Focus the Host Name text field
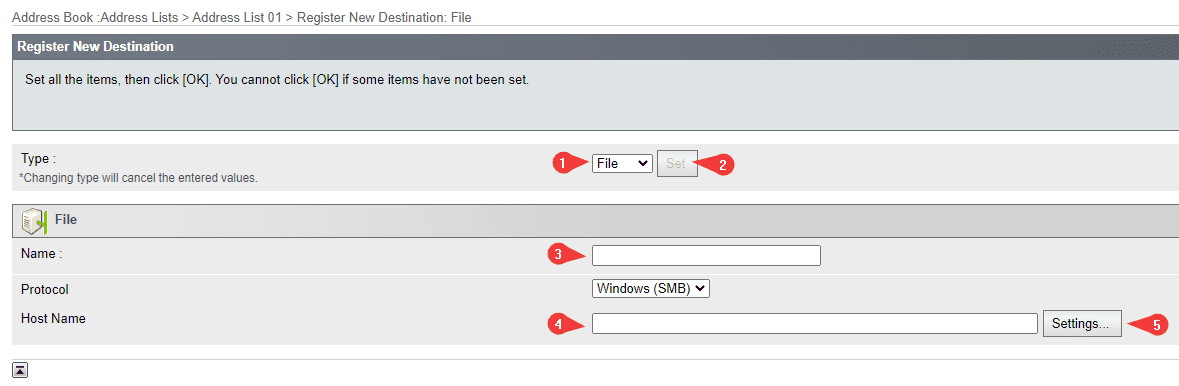Viewport: 1179px width, 386px height. click(815, 324)
